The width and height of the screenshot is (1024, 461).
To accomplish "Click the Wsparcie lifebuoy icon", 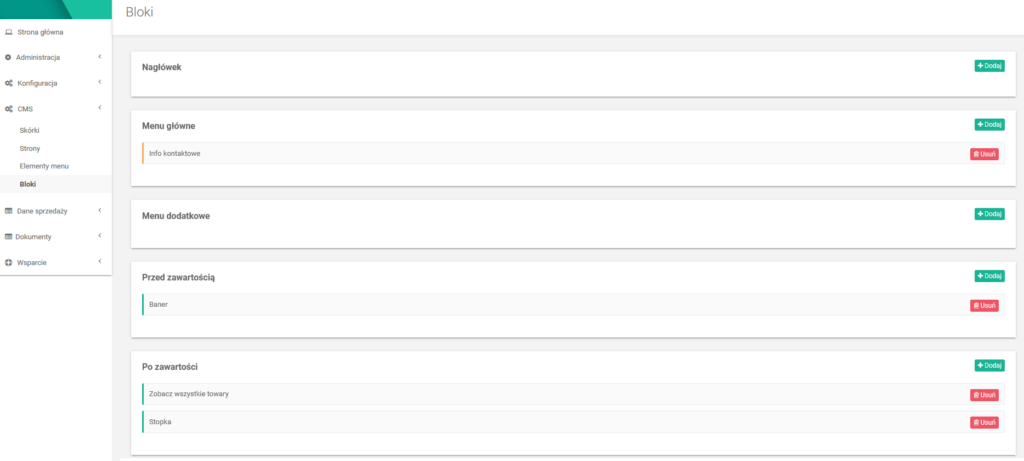I will pos(8,262).
